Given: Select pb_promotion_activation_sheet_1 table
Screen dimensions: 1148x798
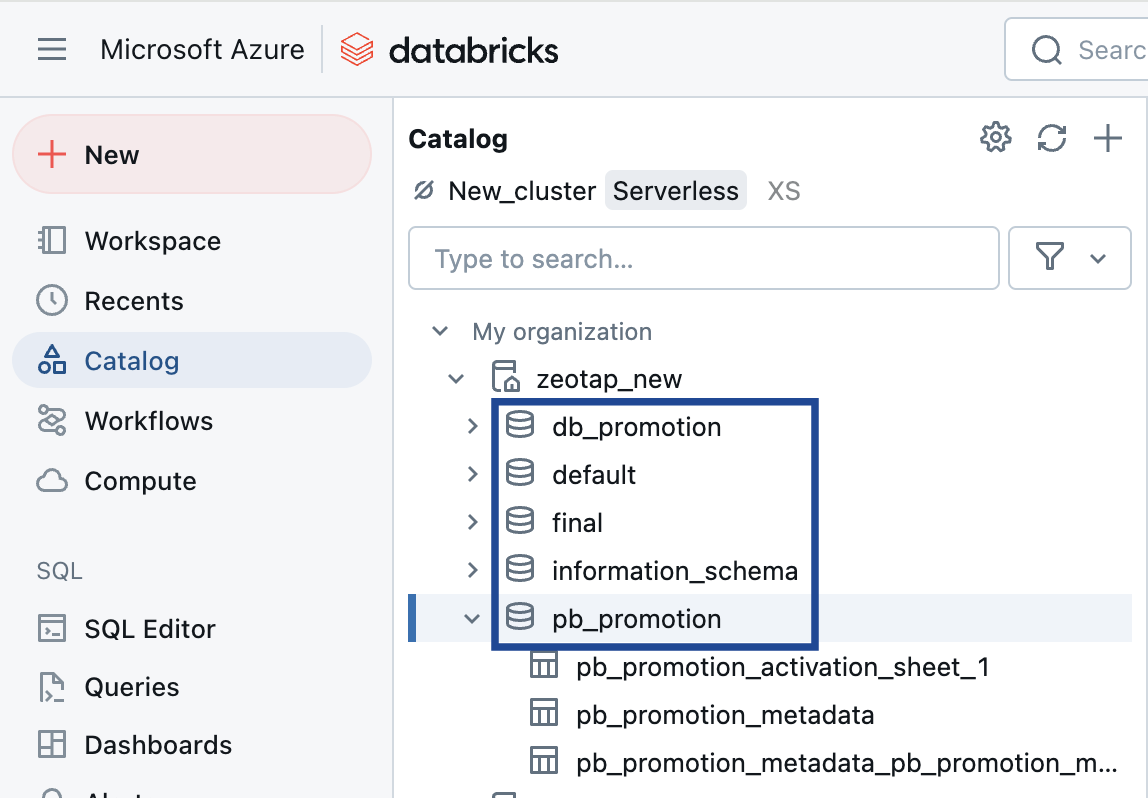Looking at the screenshot, I should point(782,667).
